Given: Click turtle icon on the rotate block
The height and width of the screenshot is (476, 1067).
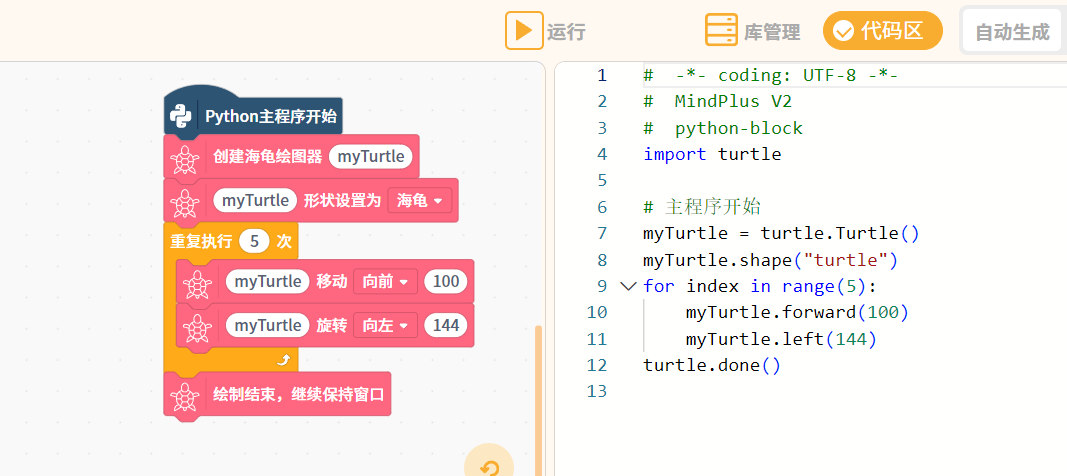Looking at the screenshot, I should coord(197,328).
